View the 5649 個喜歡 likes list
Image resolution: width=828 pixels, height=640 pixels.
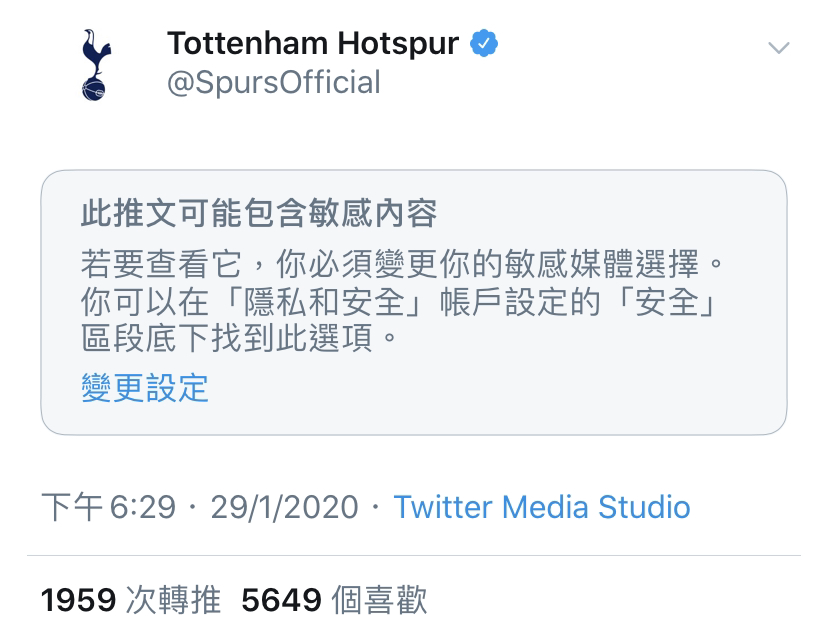334,600
